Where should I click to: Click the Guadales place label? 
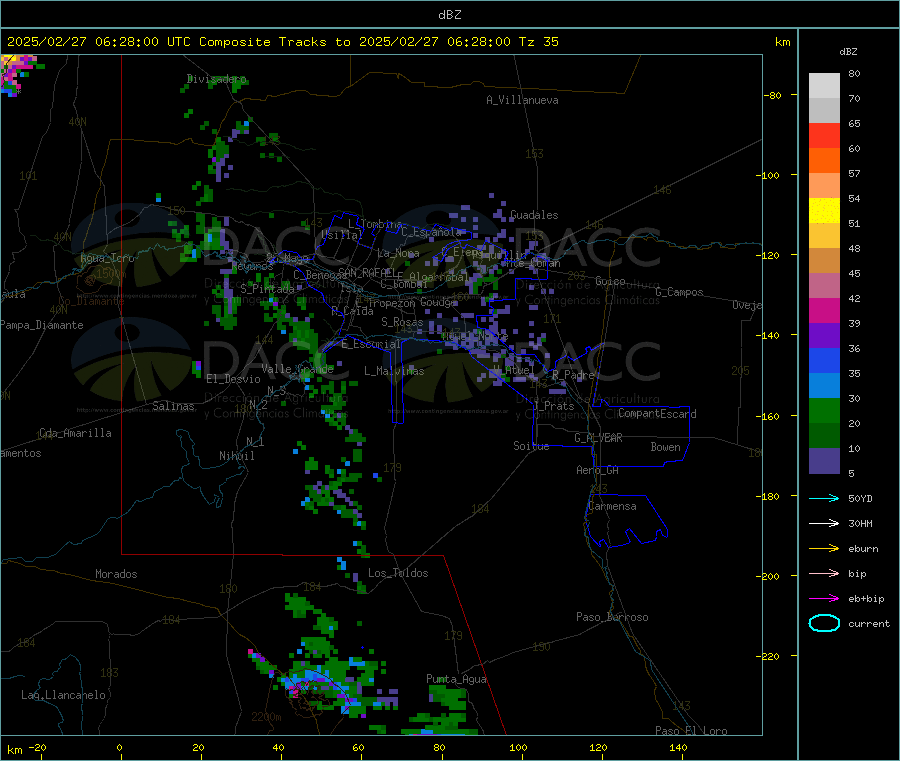click(534, 215)
